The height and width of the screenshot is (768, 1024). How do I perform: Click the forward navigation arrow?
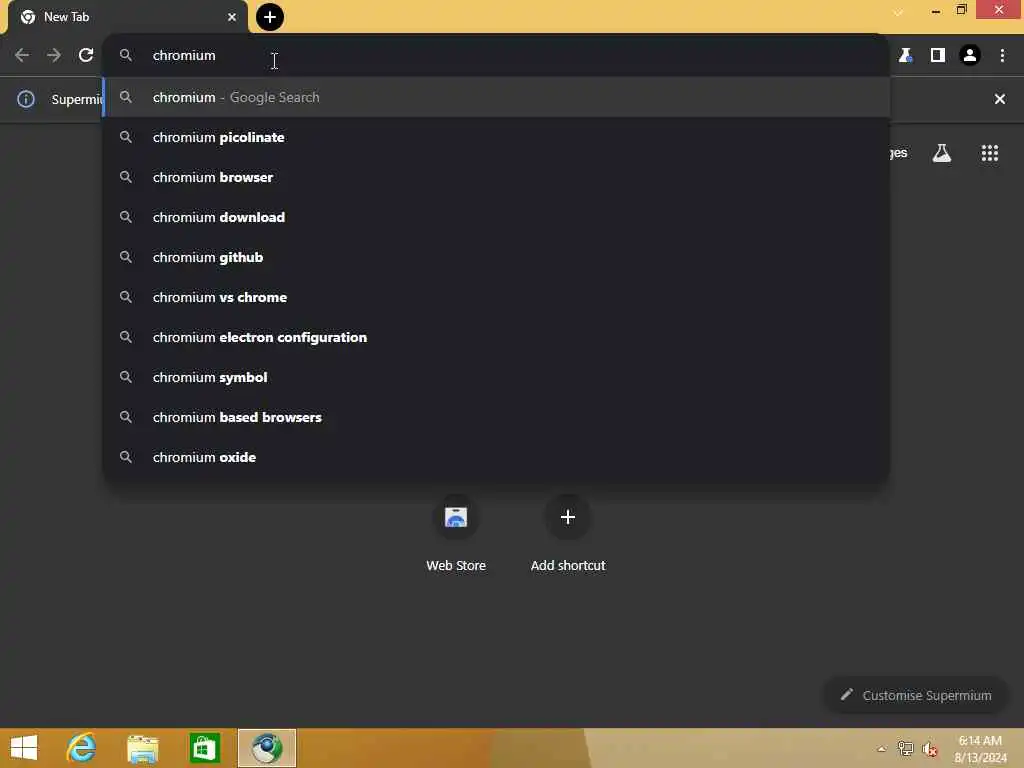[x=54, y=56]
